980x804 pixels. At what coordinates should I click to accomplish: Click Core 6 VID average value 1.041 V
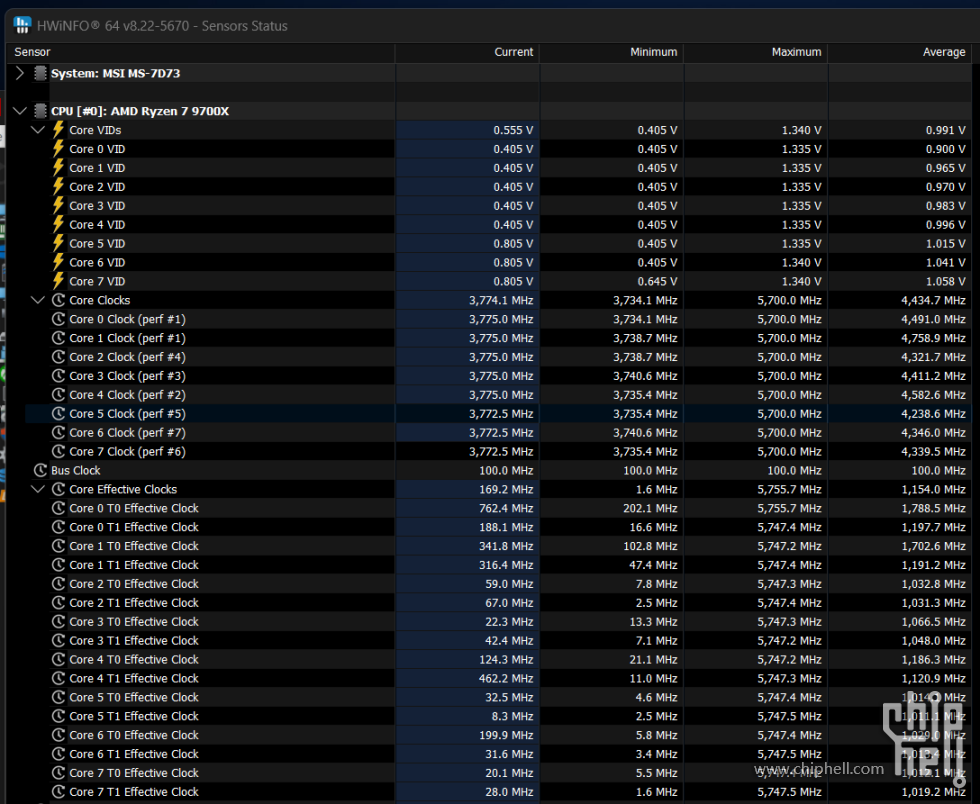click(x=946, y=262)
